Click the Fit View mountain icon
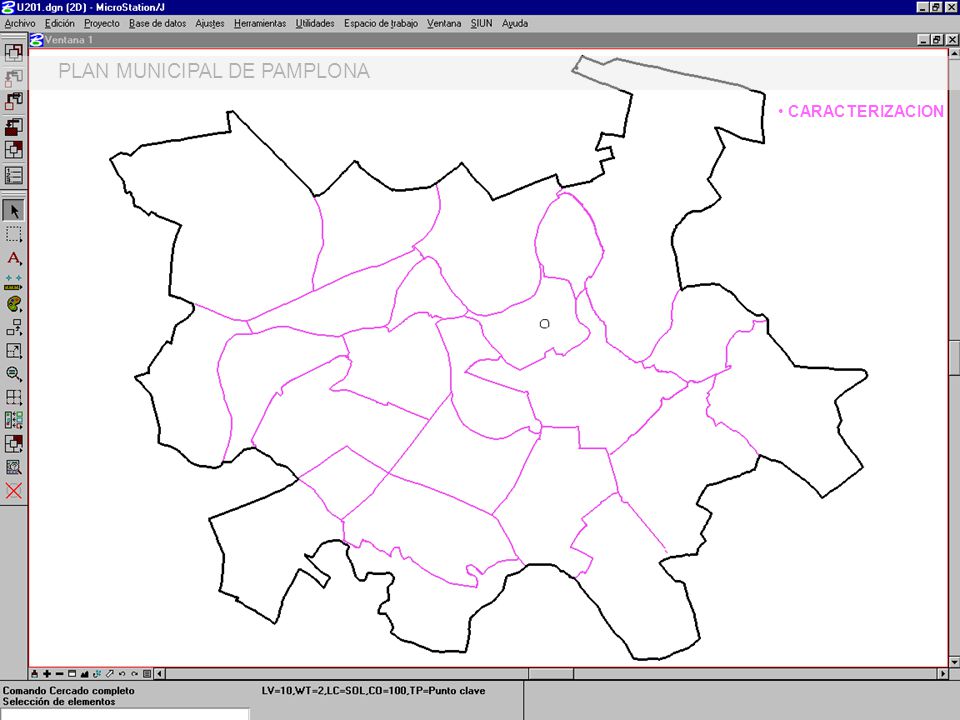This screenshot has width=960, height=720. click(84, 674)
